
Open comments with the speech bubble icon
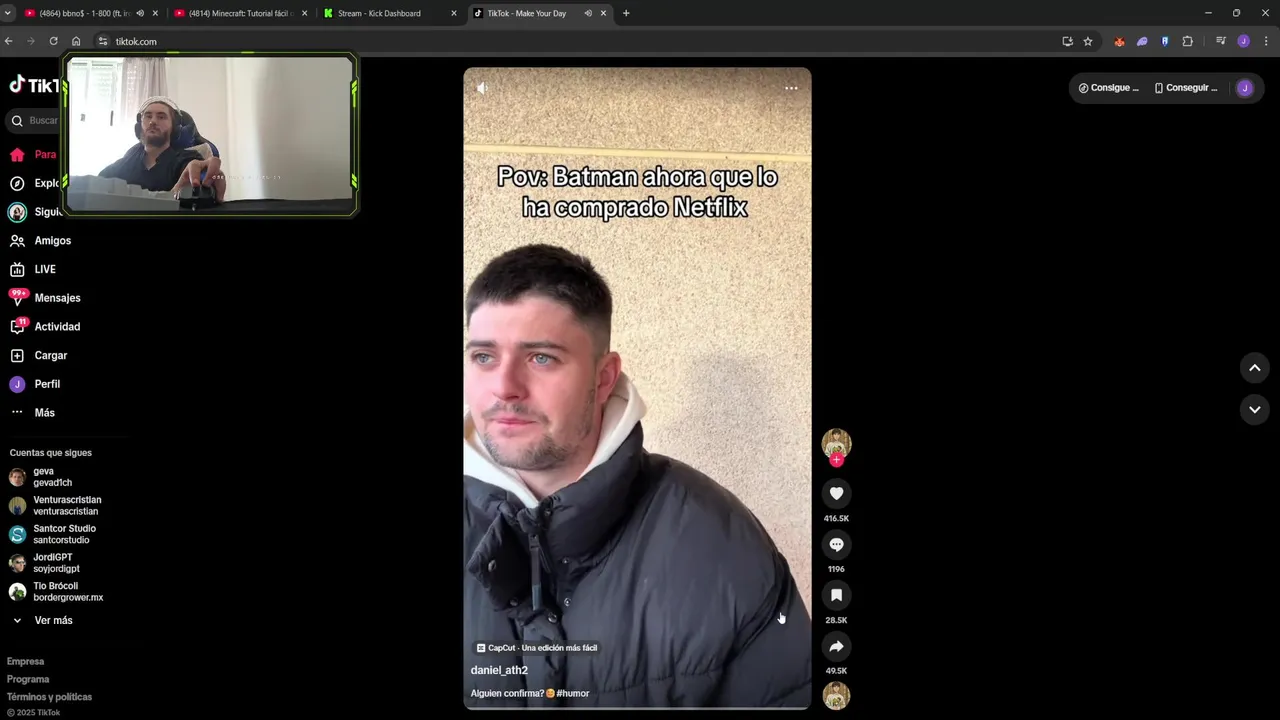(836, 544)
